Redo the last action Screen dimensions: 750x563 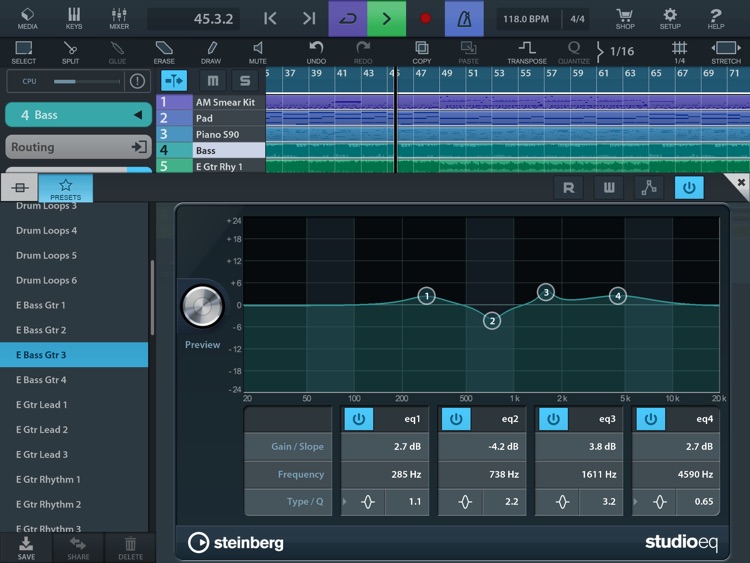363,52
